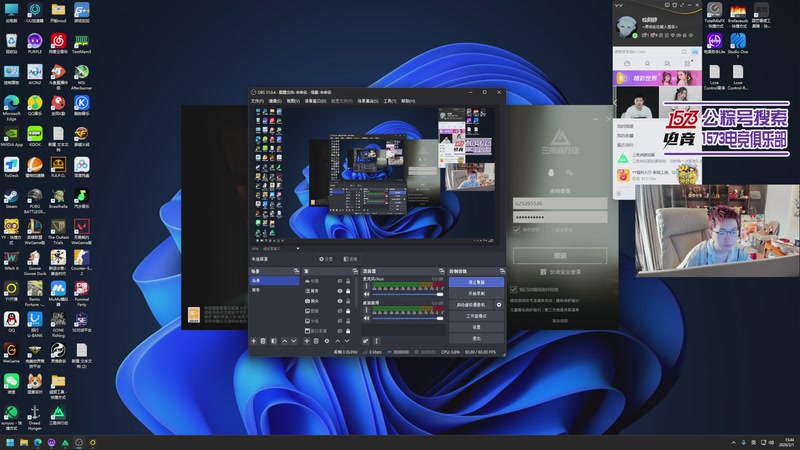The height and width of the screenshot is (450, 800).
Task: Open Studio One shortcut at desktop top right
Action: tap(738, 43)
